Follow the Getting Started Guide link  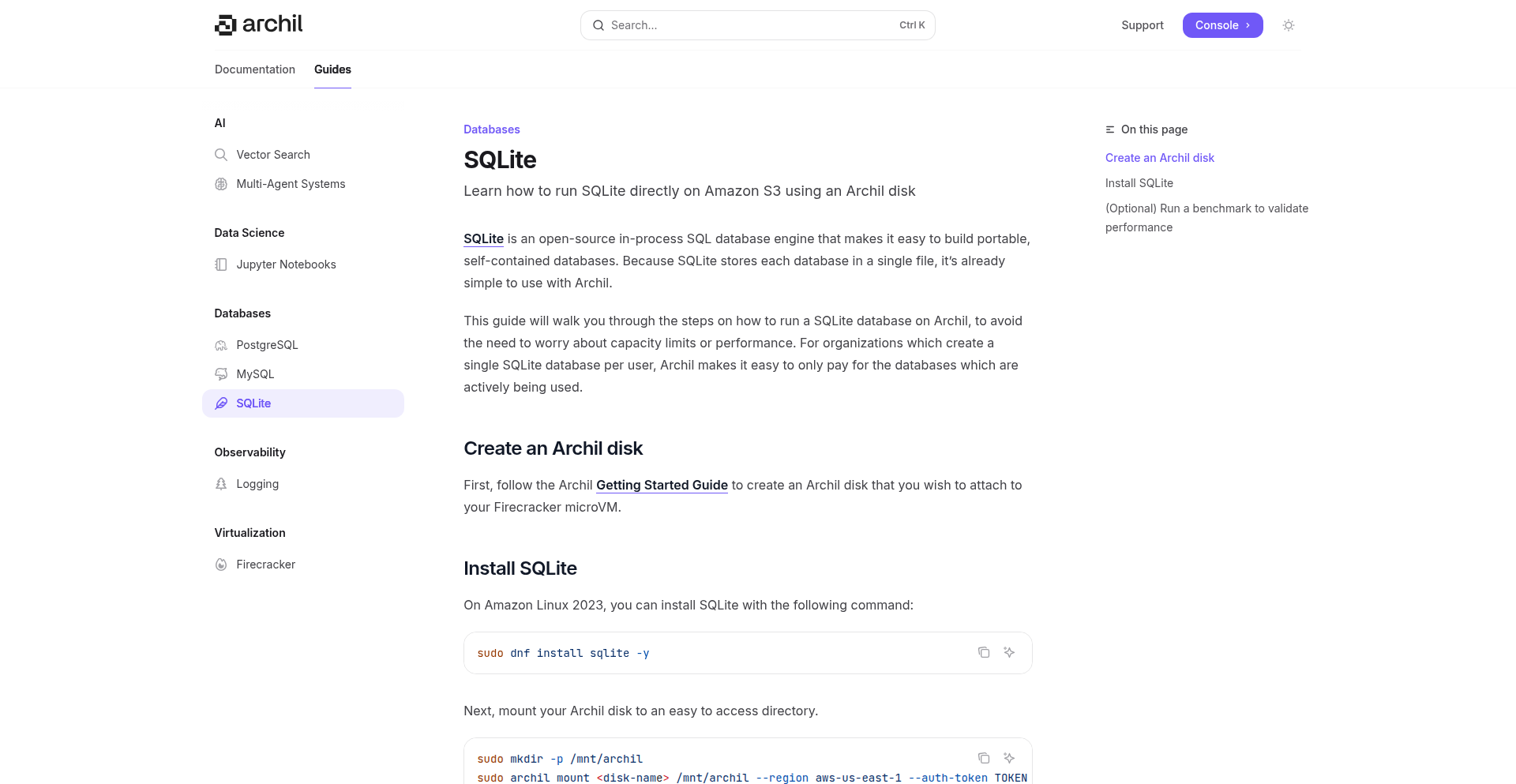tap(662, 485)
